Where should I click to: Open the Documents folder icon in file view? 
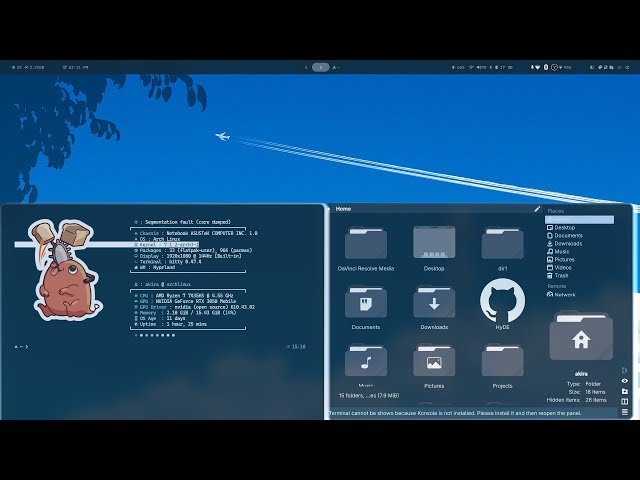click(x=366, y=302)
